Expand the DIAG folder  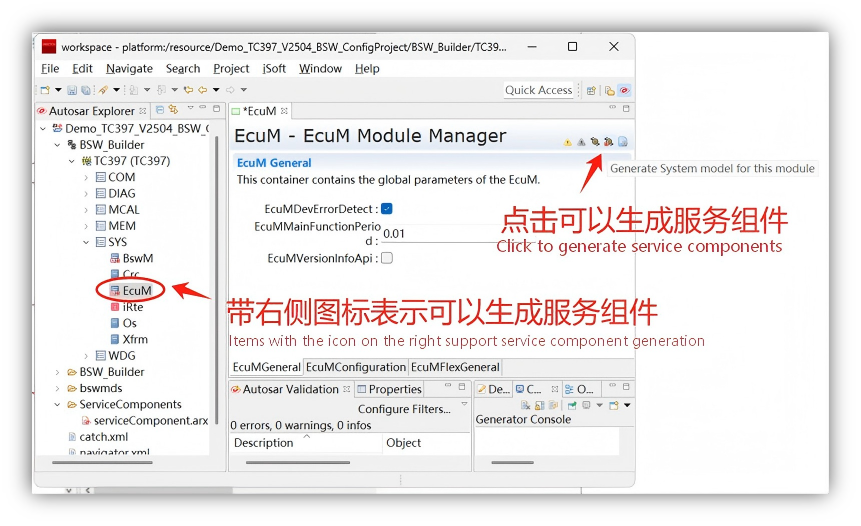[86, 193]
